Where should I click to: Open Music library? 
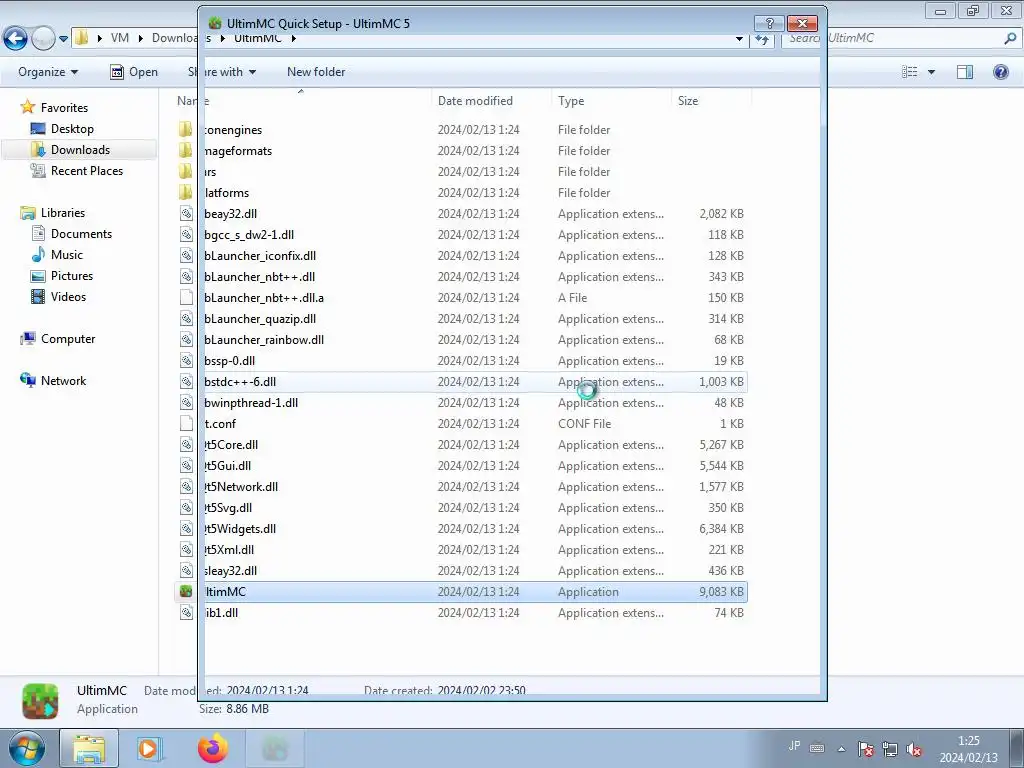coord(67,255)
